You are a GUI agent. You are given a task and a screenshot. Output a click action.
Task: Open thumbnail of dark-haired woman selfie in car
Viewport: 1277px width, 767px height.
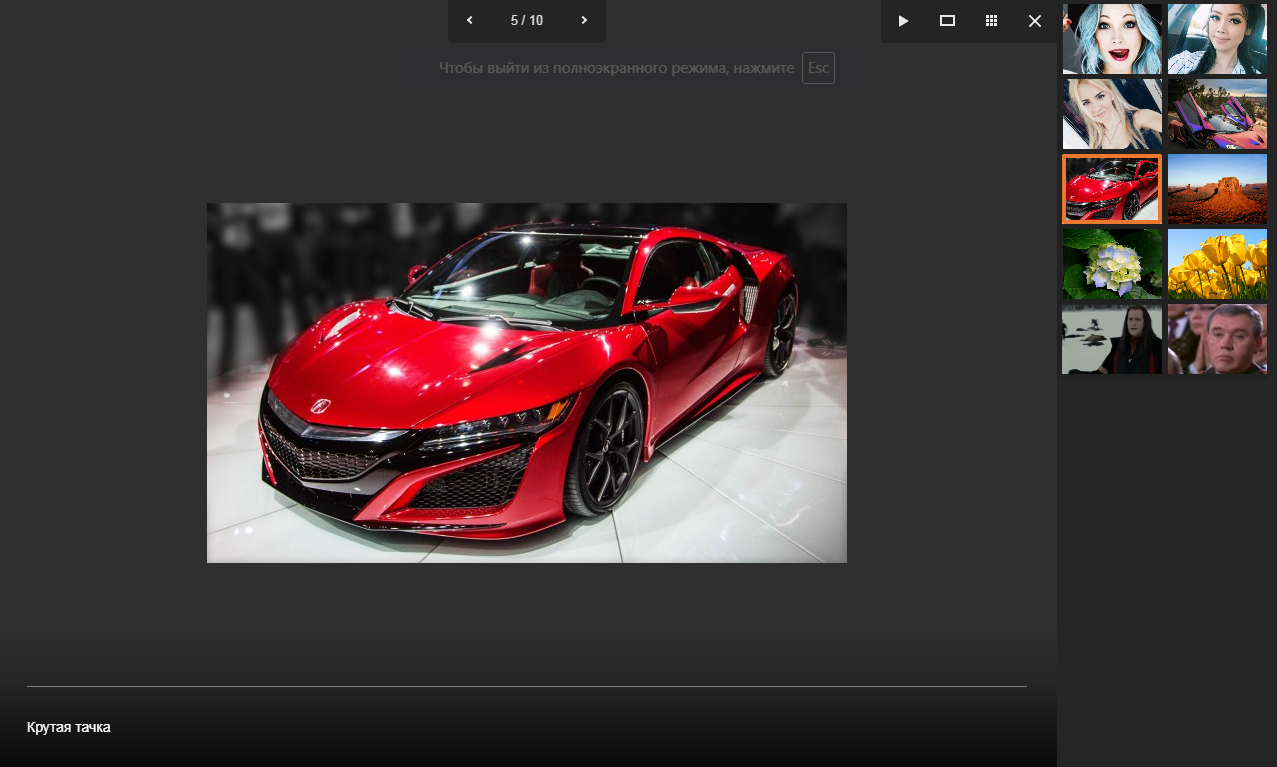[1217, 39]
